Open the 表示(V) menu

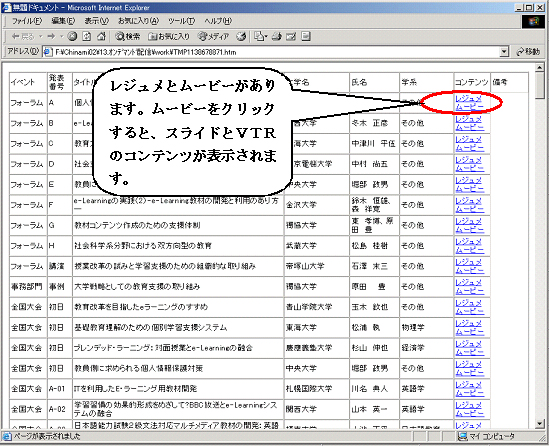(96, 21)
